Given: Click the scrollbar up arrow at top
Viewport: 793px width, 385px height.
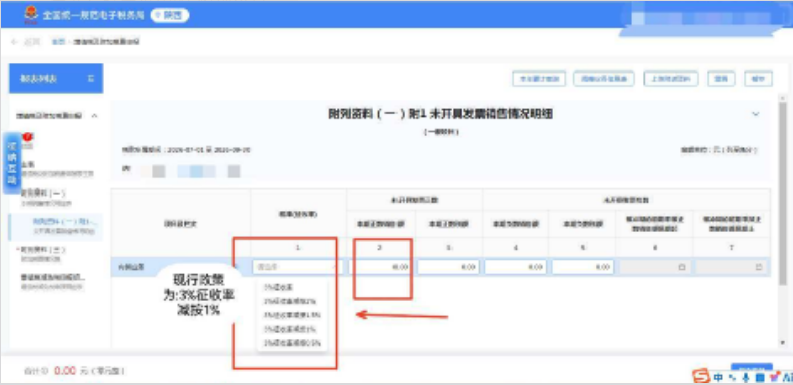Looking at the screenshot, I should [x=784, y=97].
